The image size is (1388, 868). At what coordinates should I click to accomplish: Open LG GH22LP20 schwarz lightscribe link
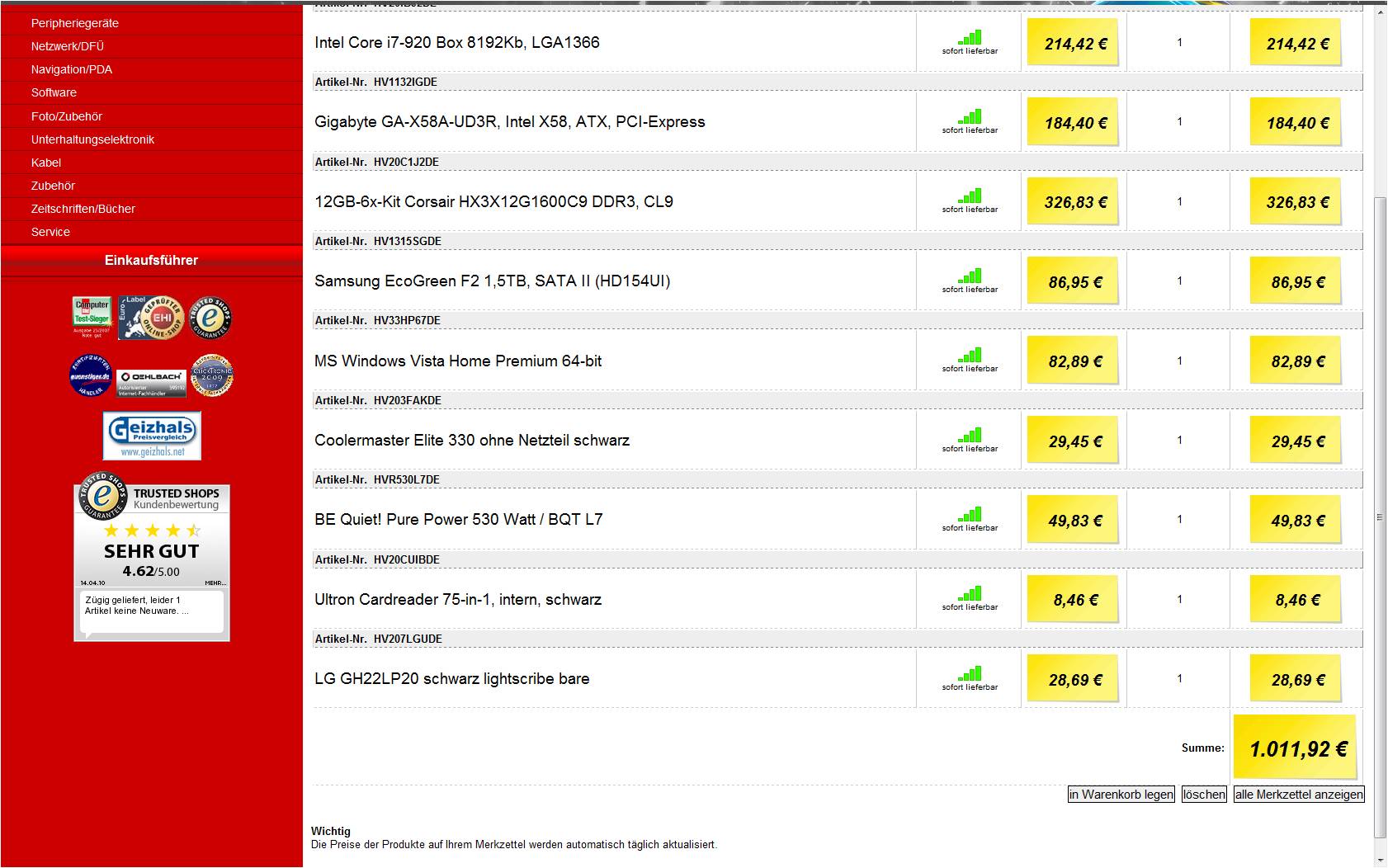click(452, 679)
